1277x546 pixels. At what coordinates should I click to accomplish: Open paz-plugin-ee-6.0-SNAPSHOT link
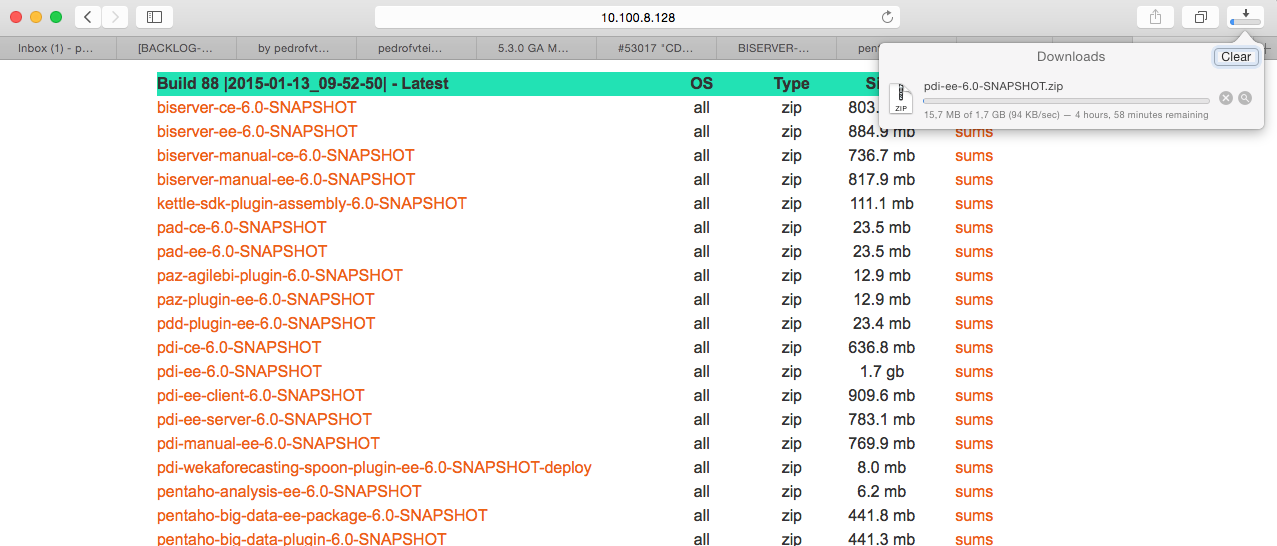[266, 299]
